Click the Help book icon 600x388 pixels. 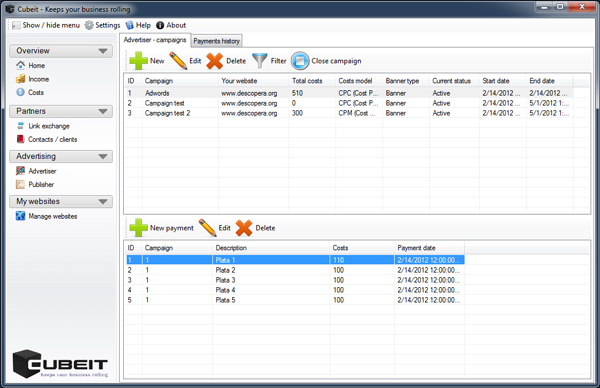[x=130, y=25]
